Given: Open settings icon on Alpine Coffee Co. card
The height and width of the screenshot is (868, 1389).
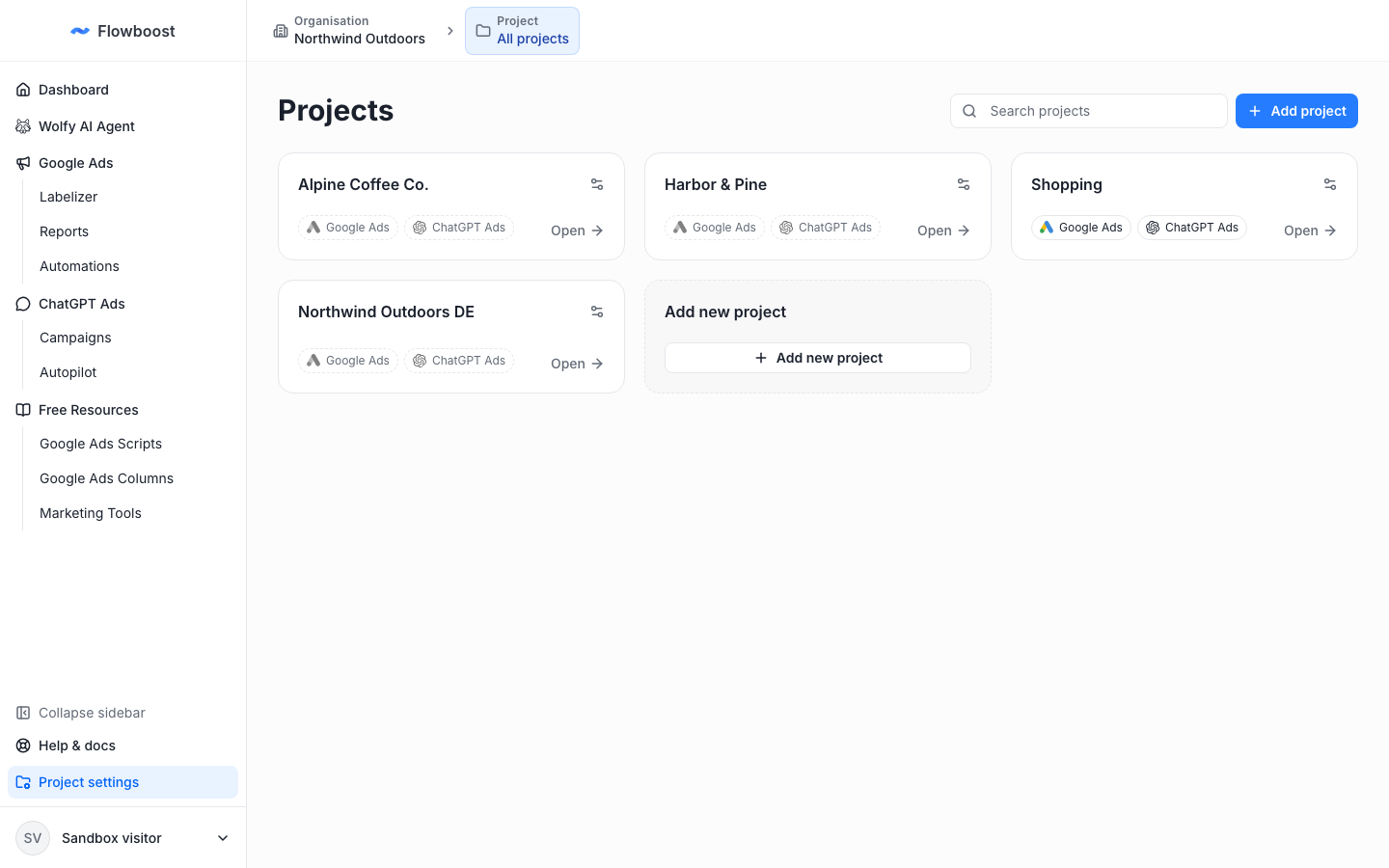Looking at the screenshot, I should [x=597, y=184].
